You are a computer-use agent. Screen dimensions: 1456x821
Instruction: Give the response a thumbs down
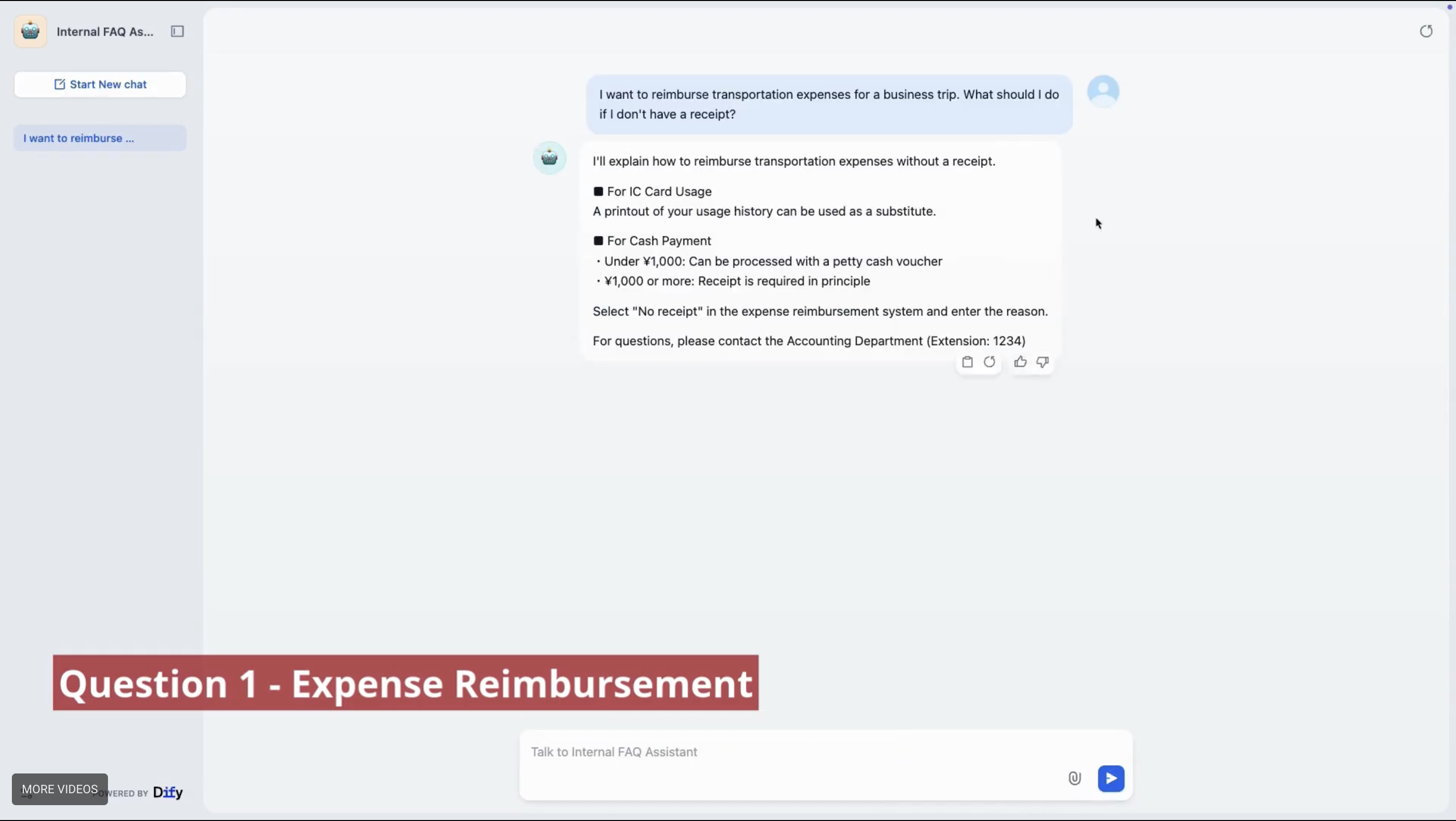click(1042, 361)
